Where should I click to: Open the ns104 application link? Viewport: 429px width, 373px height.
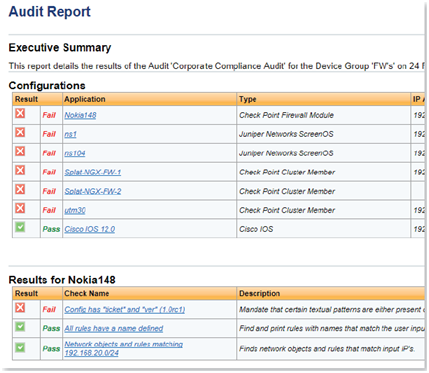coord(75,153)
